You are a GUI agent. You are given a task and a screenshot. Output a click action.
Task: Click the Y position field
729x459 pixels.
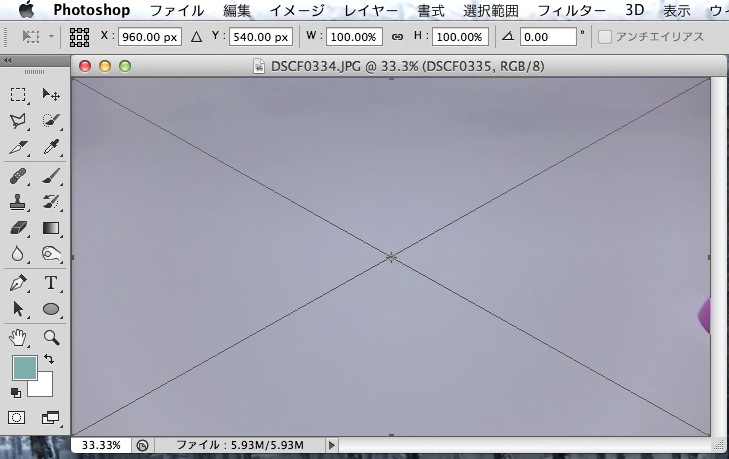tap(260, 37)
